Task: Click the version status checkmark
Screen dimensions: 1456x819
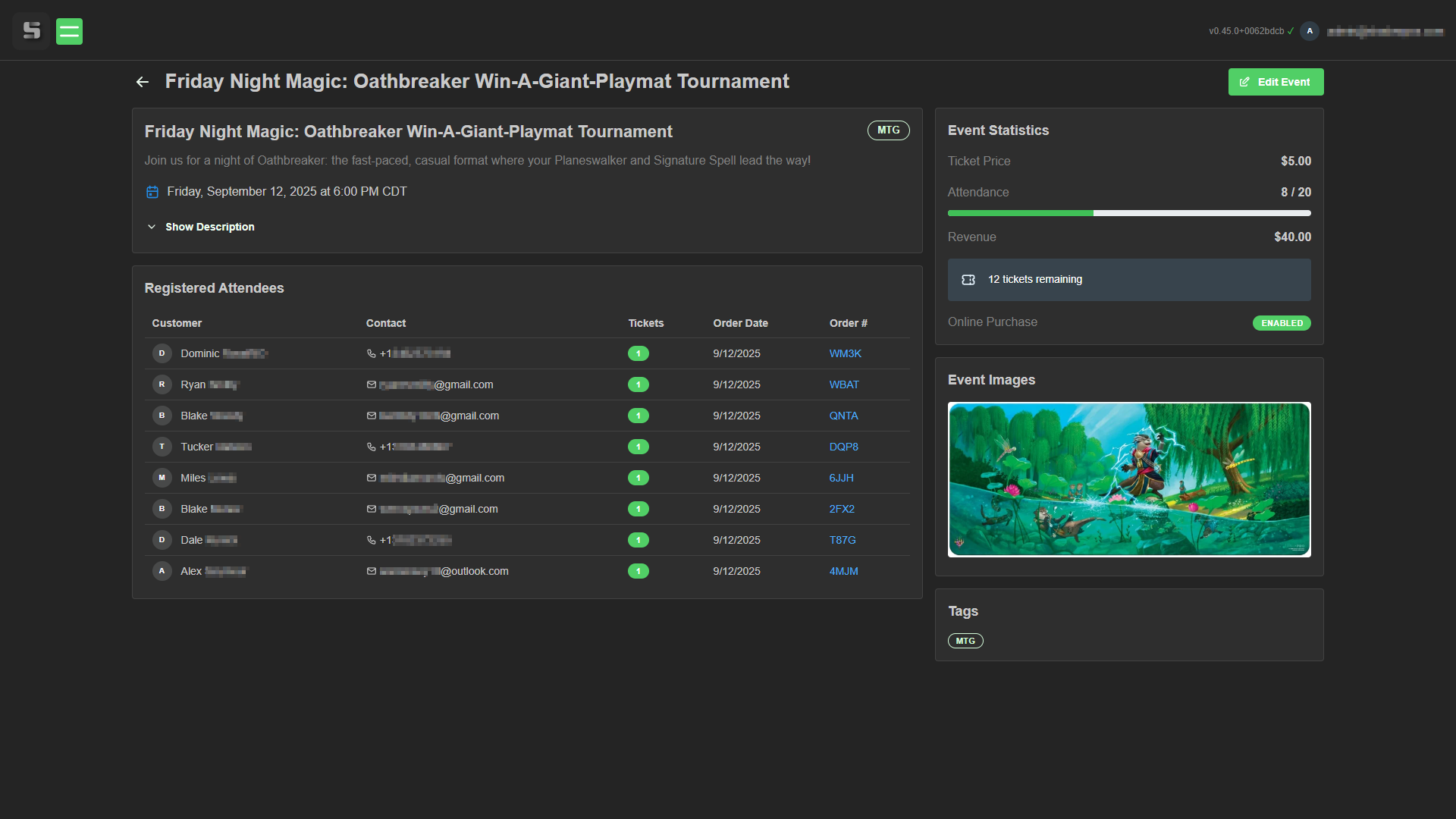Action: click(1291, 31)
